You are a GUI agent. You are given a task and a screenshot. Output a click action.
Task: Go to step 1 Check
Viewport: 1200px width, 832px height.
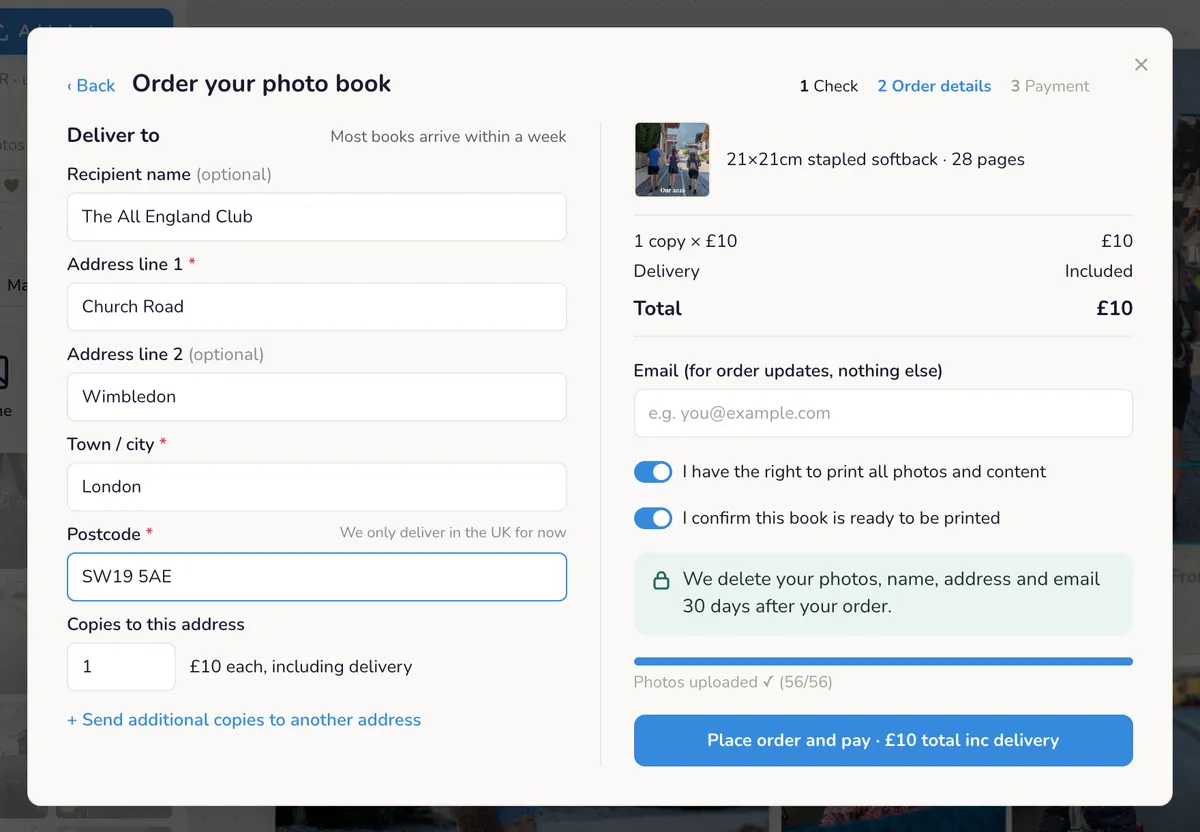[829, 86]
